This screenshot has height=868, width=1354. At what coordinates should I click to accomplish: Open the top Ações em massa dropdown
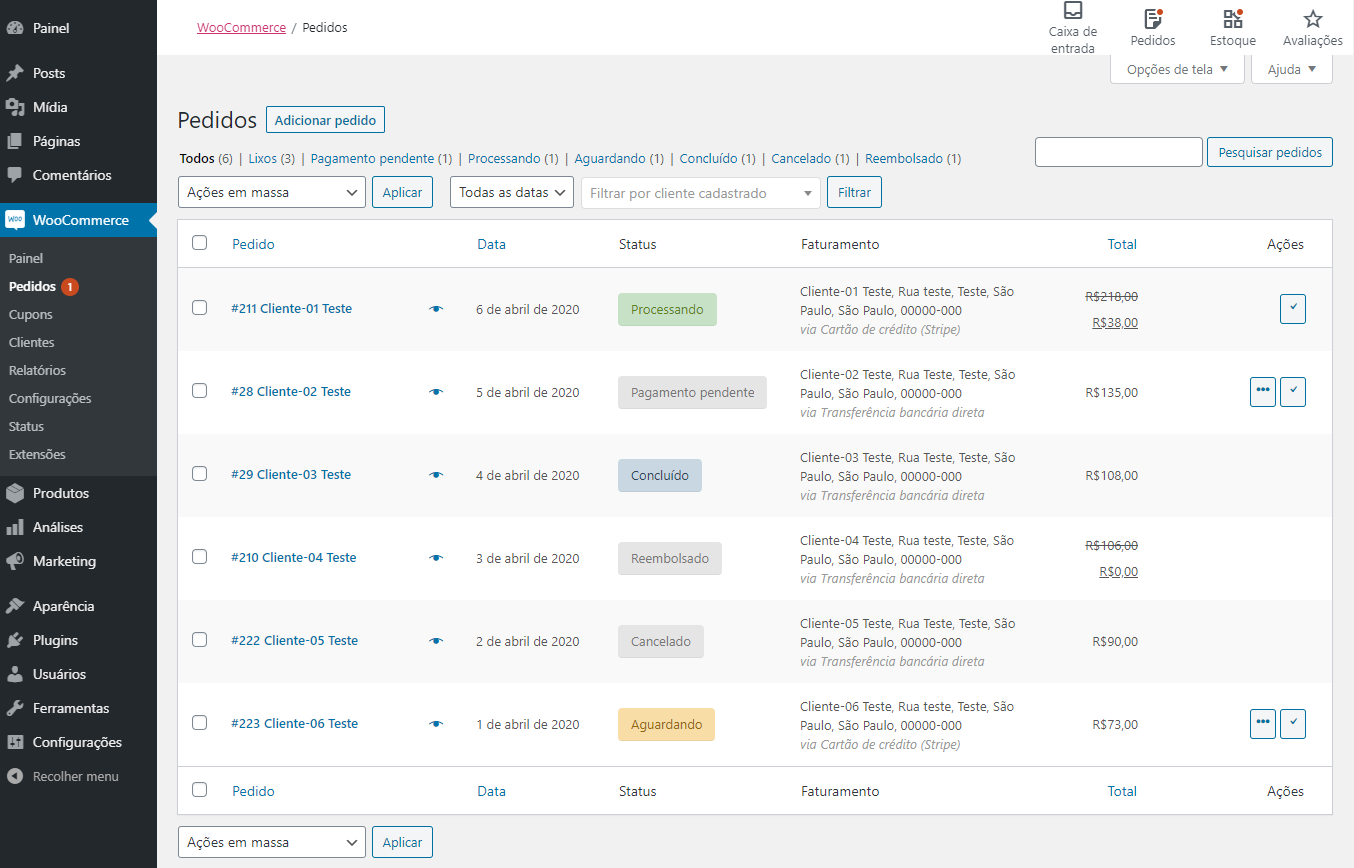[272, 193]
